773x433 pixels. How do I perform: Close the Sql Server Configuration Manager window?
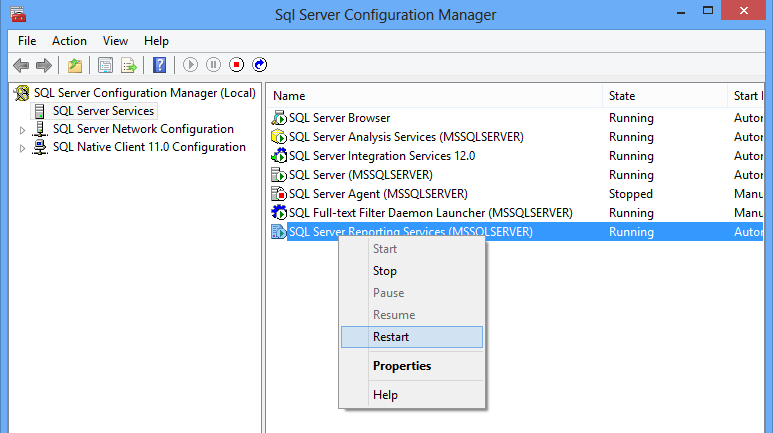tap(743, 10)
